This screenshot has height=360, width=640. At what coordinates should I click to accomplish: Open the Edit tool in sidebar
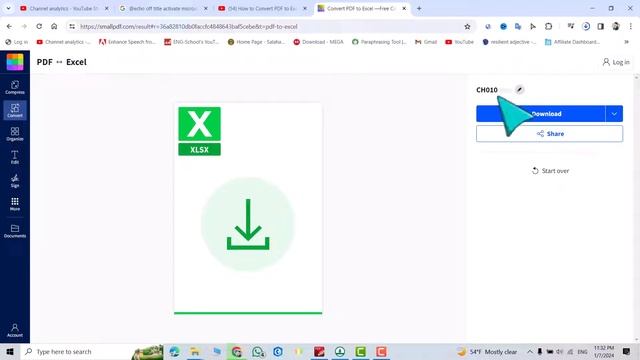click(15, 157)
